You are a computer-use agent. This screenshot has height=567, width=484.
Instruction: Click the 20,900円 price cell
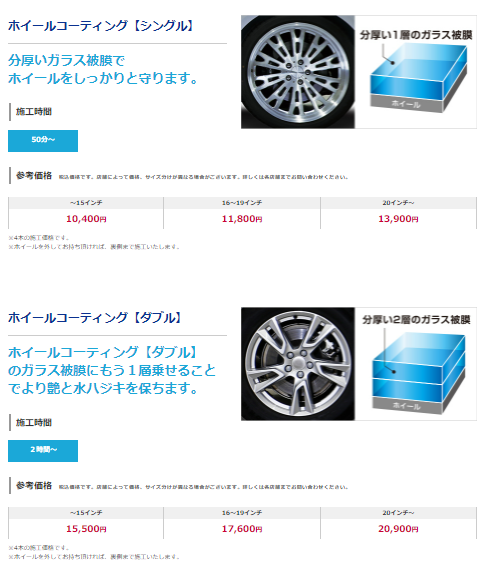(398, 529)
